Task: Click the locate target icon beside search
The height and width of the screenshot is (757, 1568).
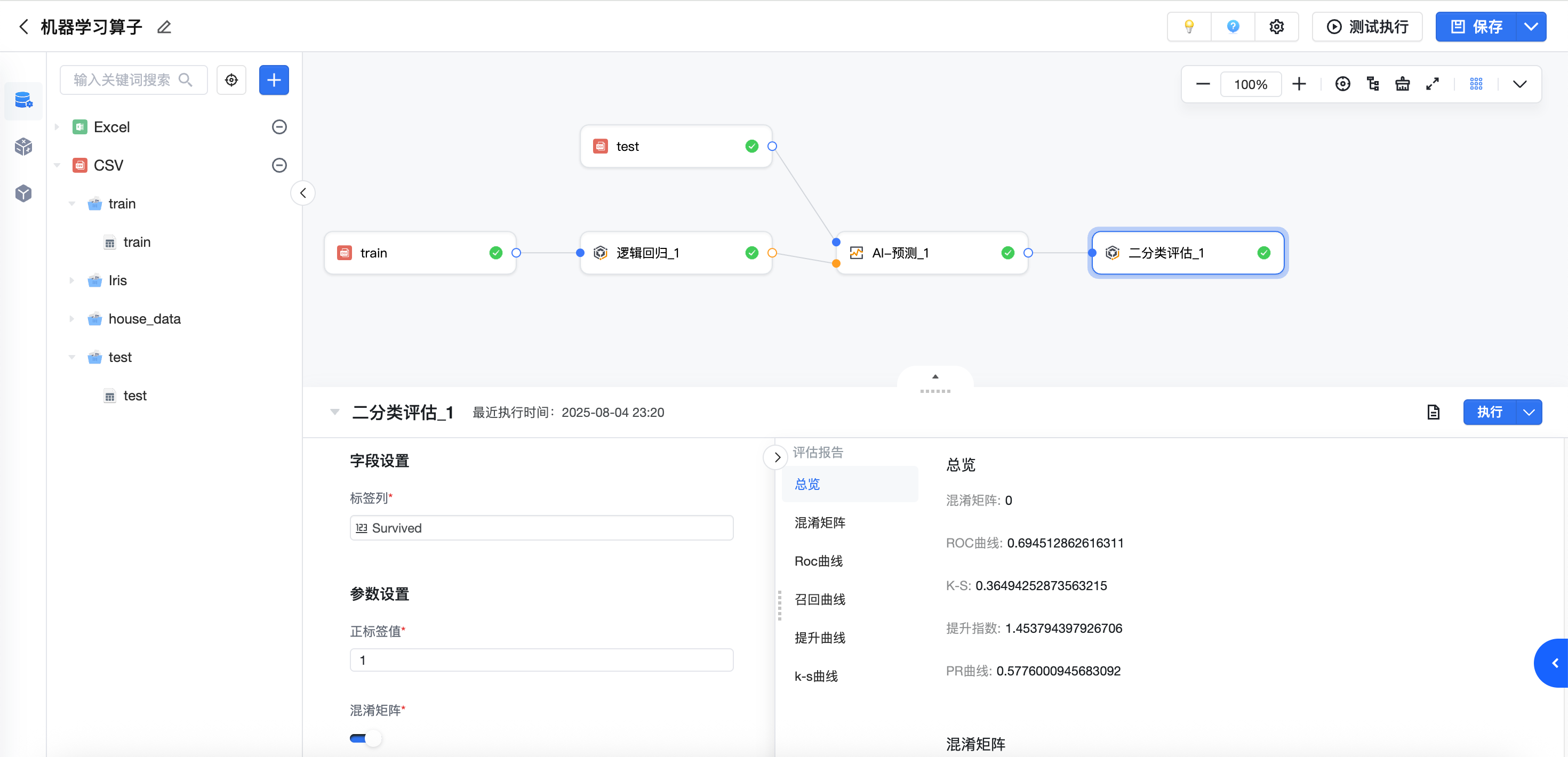Action: point(231,80)
